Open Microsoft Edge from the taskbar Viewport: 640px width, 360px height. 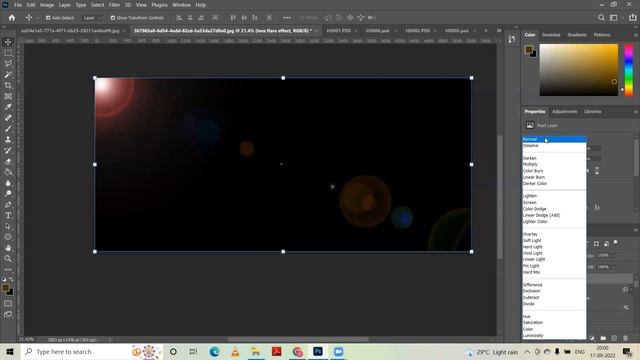(214, 352)
